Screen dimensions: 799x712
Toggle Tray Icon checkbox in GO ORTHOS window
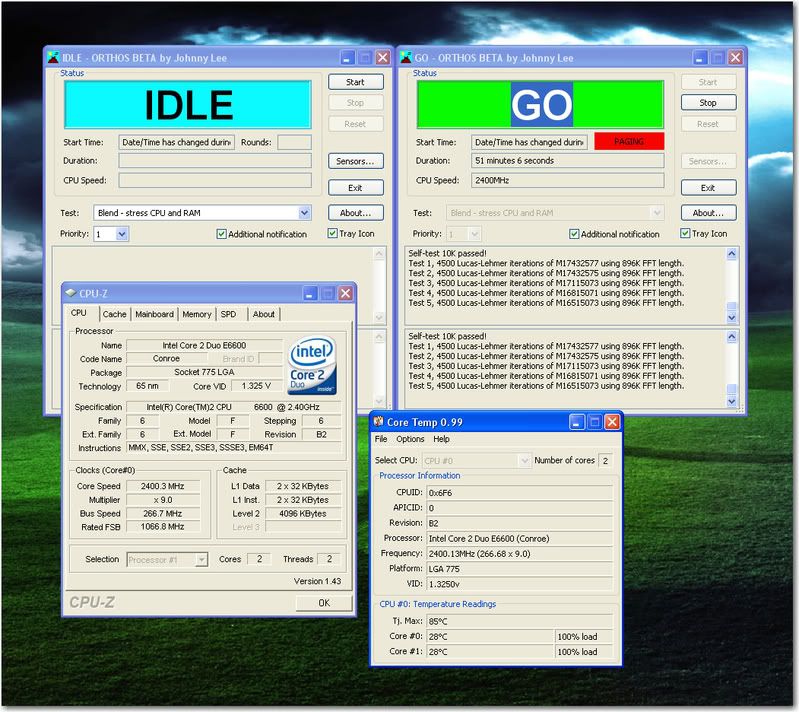click(x=685, y=233)
